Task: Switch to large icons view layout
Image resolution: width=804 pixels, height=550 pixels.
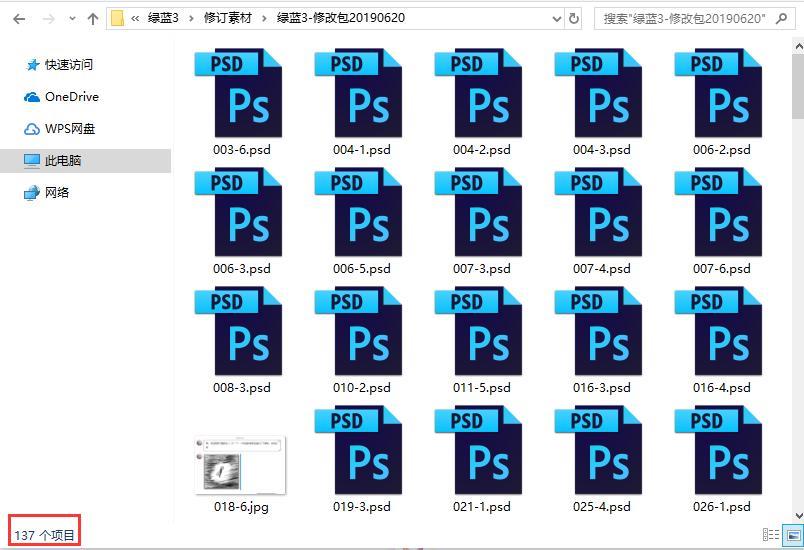Action: click(x=793, y=535)
